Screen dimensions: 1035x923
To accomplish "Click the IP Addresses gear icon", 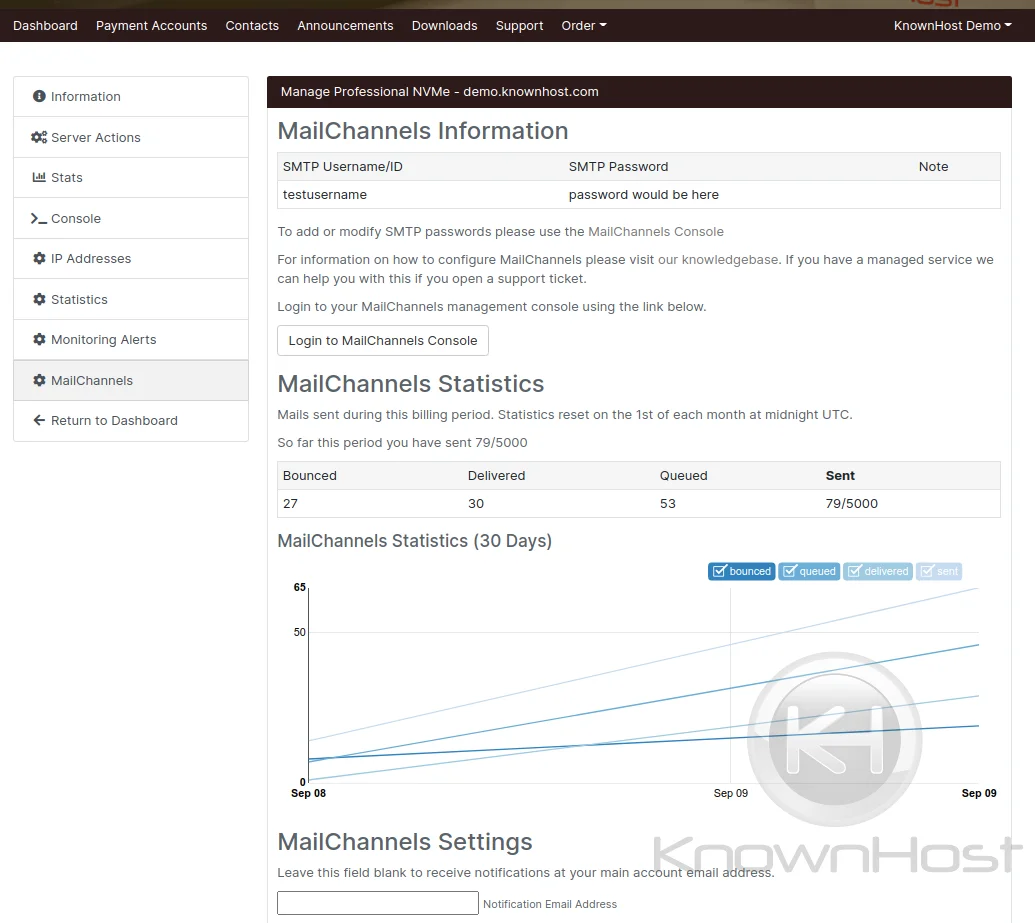I will tap(39, 259).
